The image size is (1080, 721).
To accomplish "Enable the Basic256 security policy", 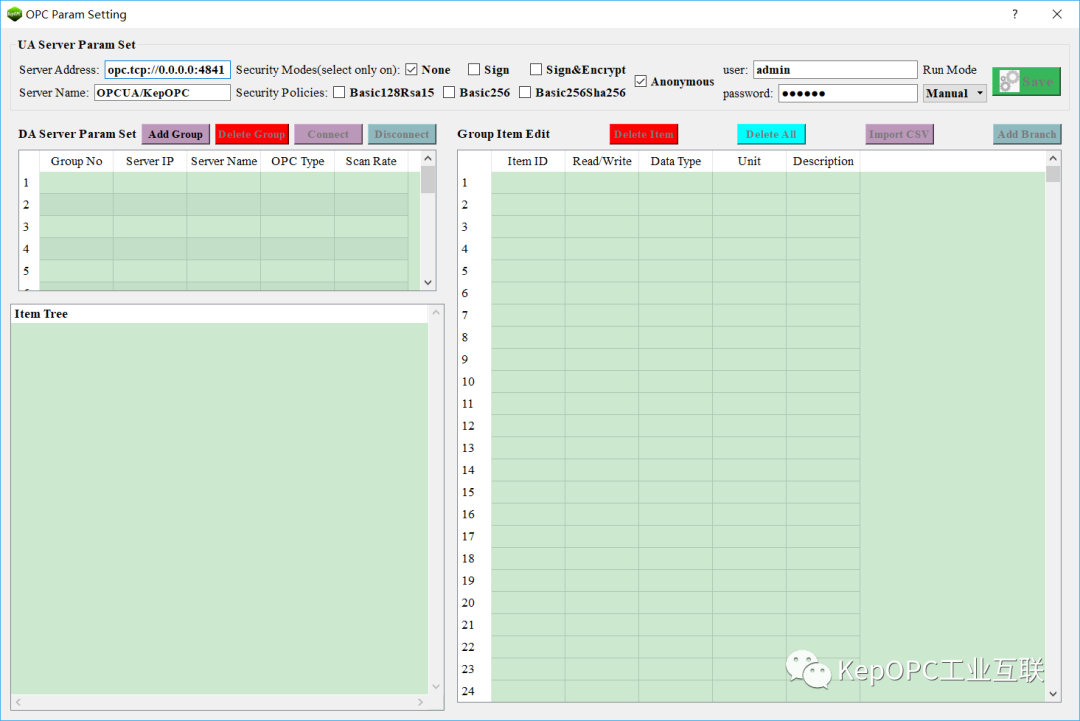I will point(449,92).
